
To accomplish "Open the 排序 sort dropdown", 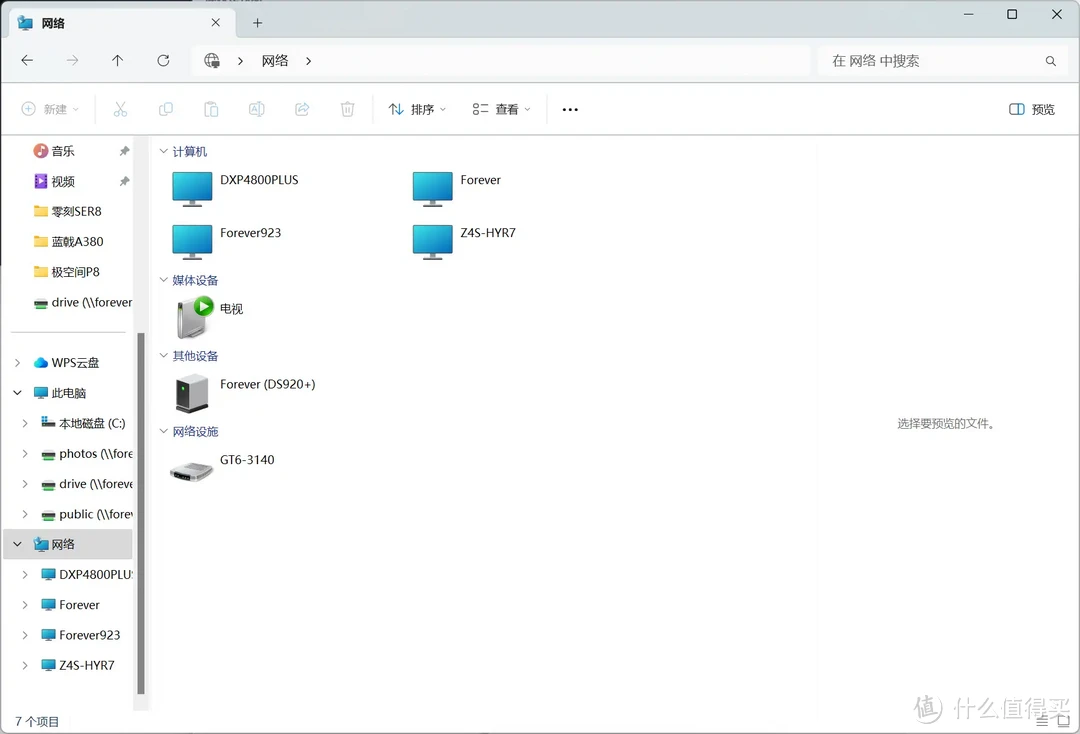I will (416, 109).
